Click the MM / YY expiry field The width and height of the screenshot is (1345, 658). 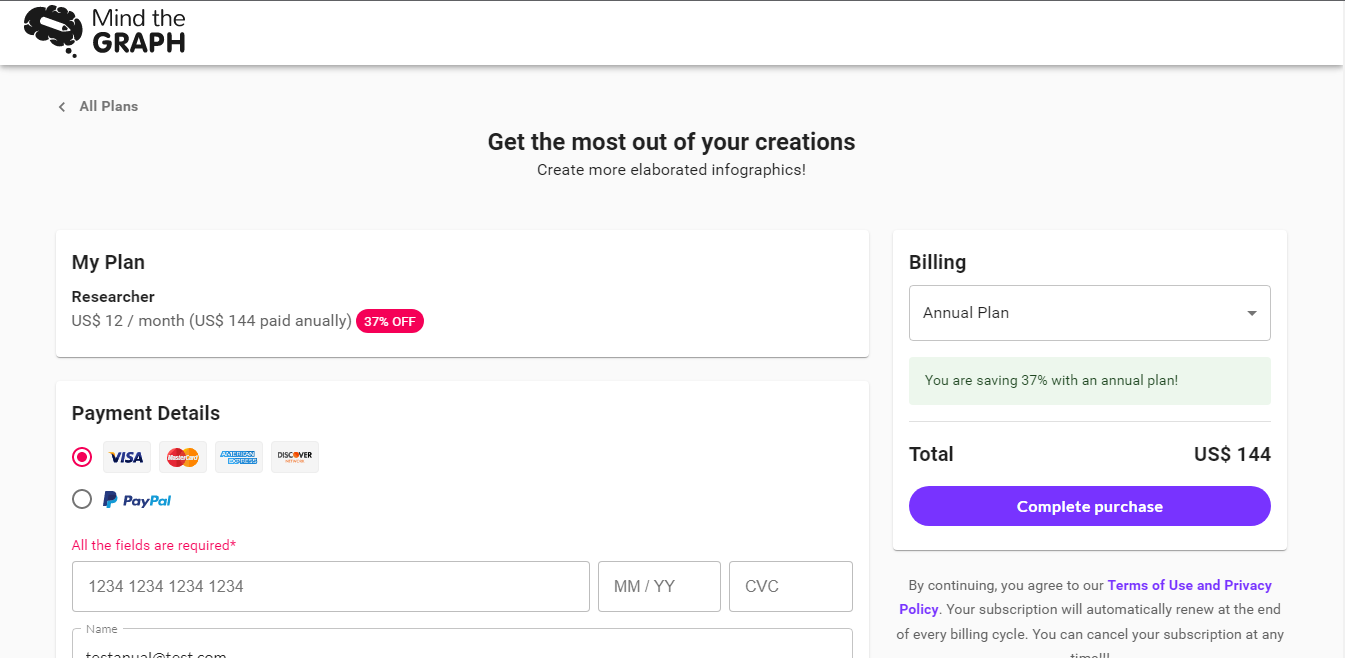(659, 586)
